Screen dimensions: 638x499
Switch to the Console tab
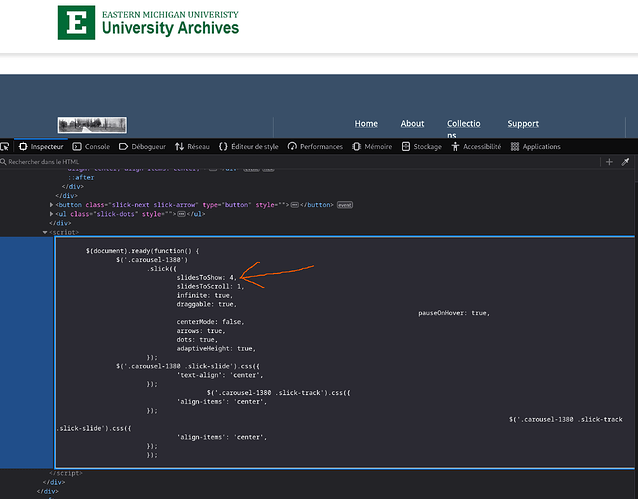91,147
